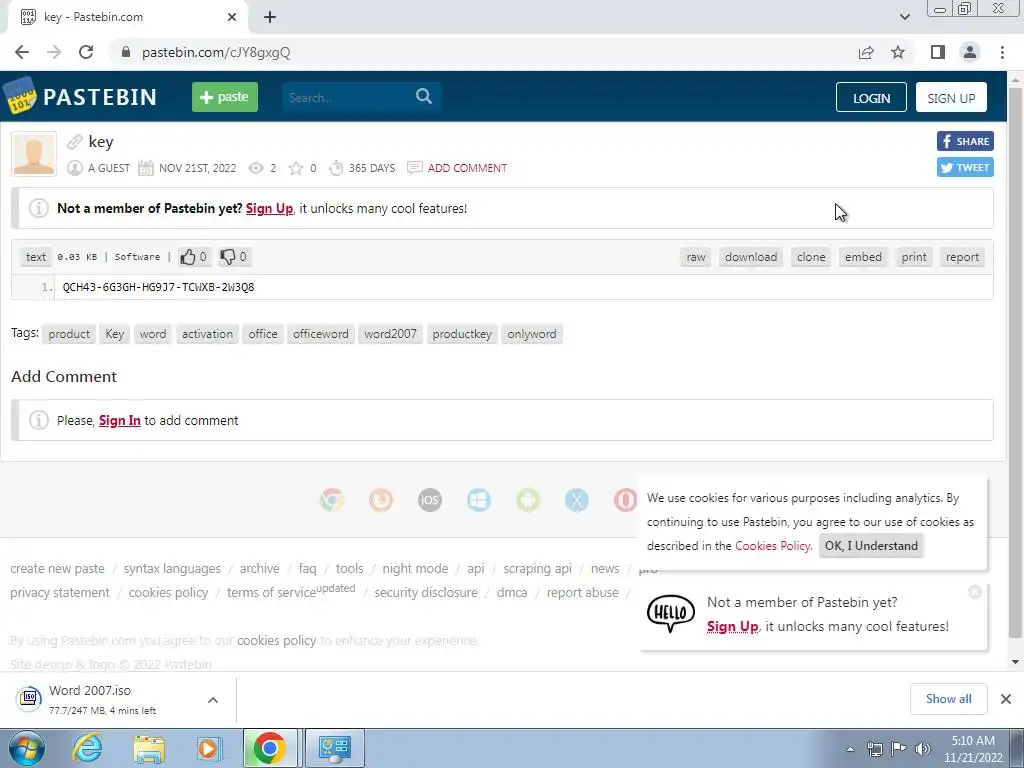Click Sign In to add comment link

[x=120, y=421]
